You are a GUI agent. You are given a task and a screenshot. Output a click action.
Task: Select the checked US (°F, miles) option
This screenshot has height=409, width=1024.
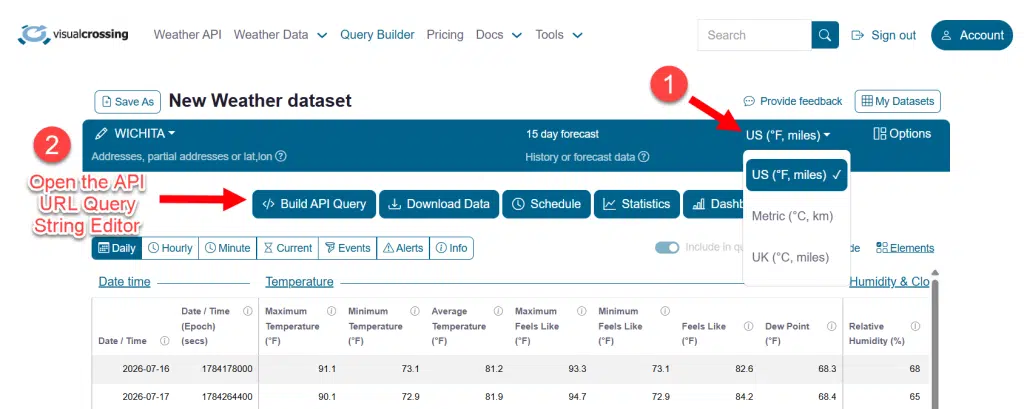coord(796,175)
